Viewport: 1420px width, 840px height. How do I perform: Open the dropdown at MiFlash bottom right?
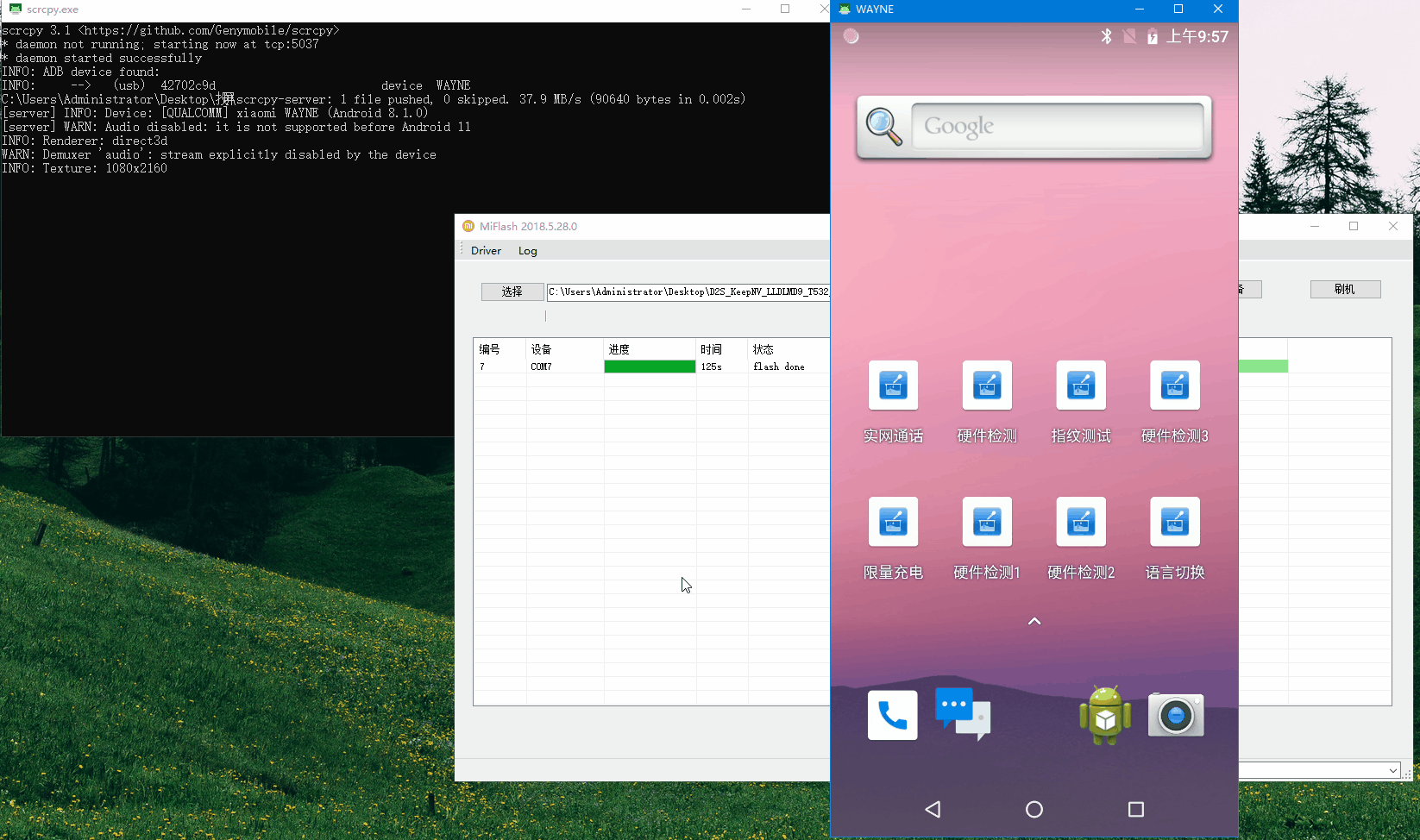tap(1393, 770)
